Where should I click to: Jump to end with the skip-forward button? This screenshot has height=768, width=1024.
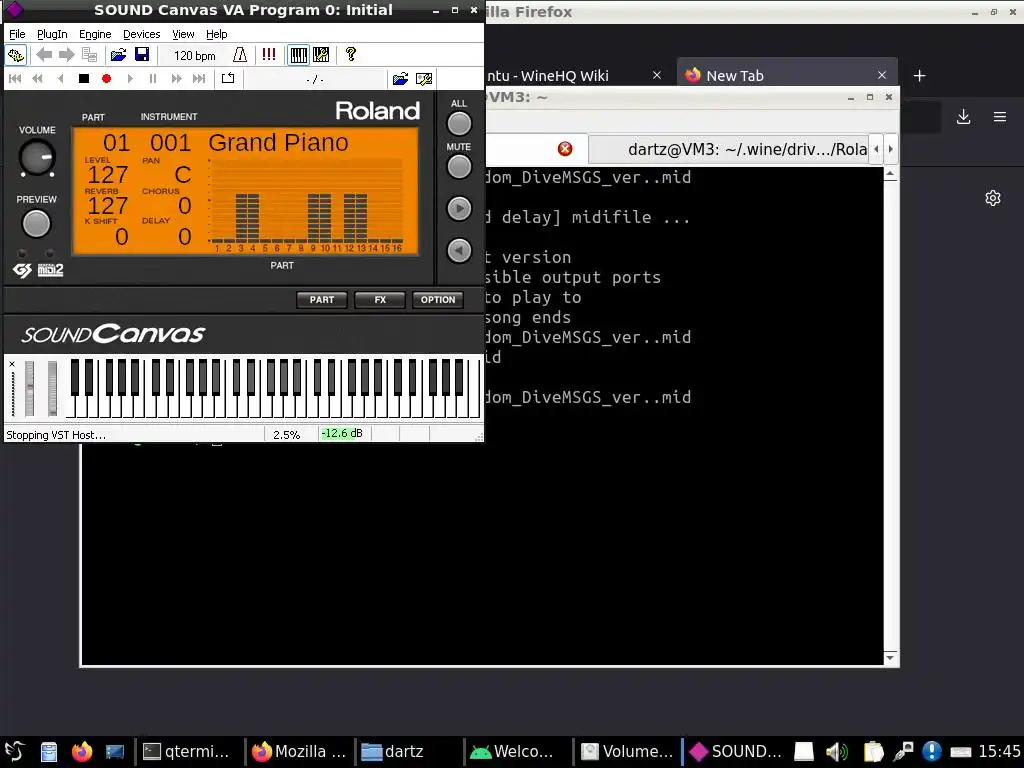[199, 79]
